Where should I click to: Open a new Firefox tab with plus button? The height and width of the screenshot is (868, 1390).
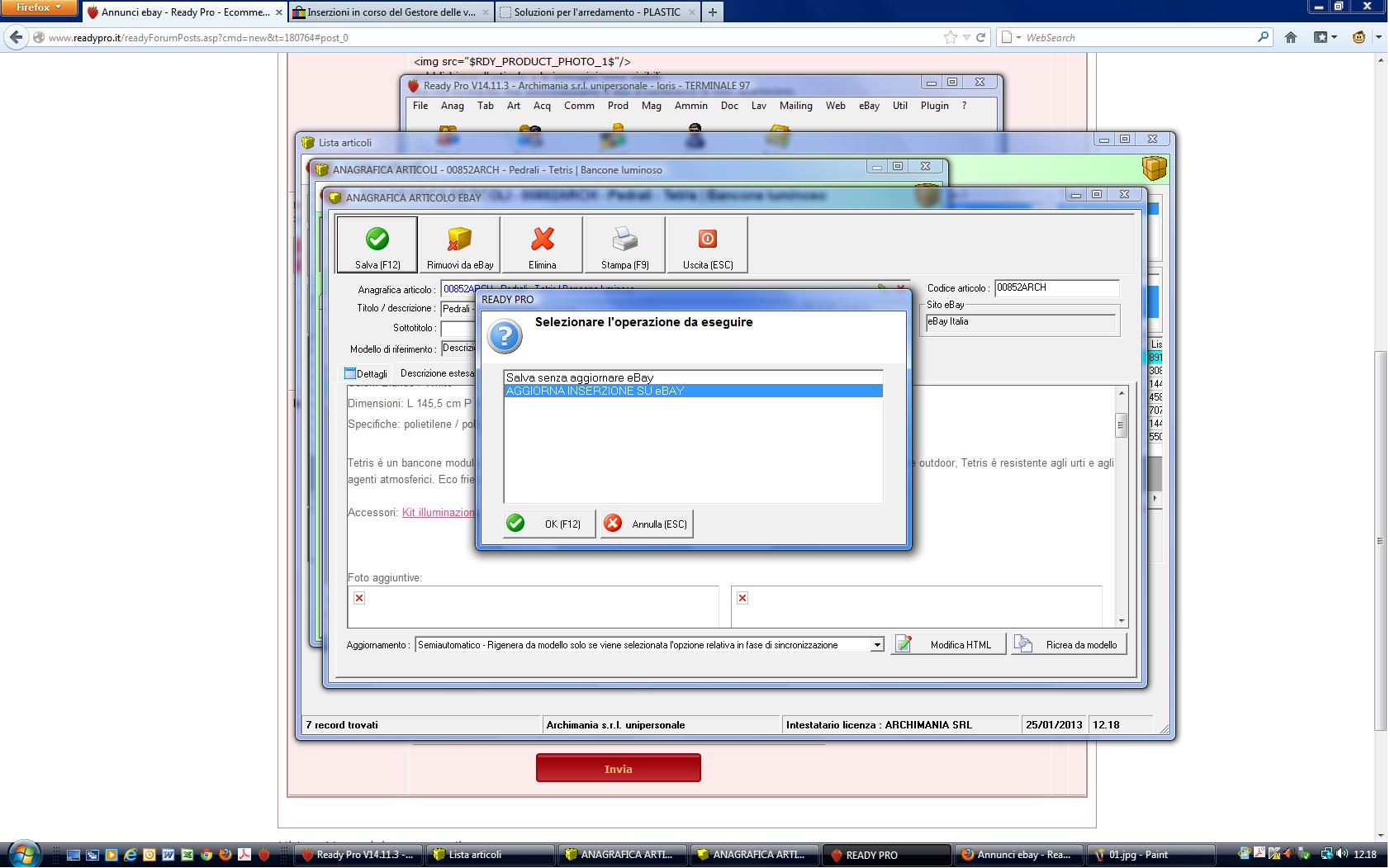pos(712,12)
